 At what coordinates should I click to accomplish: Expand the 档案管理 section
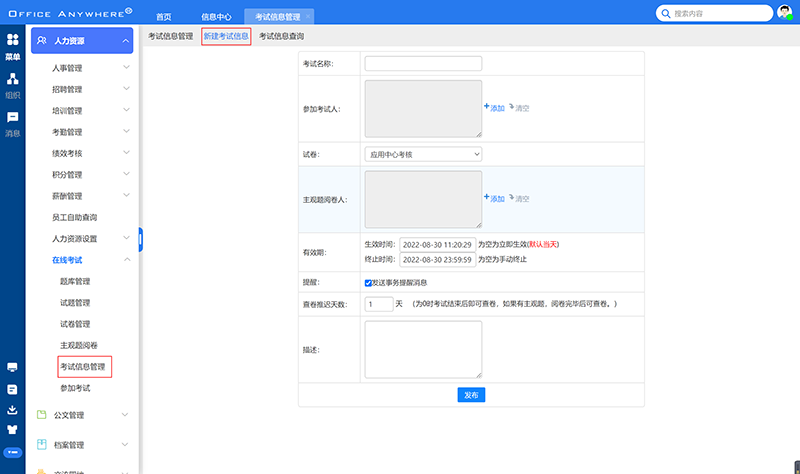click(x=125, y=444)
